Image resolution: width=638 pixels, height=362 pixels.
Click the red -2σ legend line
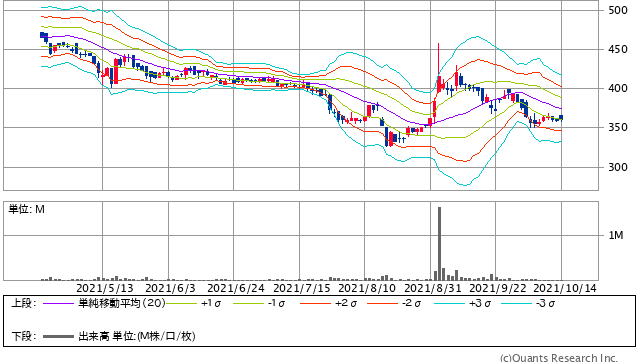(x=382, y=303)
